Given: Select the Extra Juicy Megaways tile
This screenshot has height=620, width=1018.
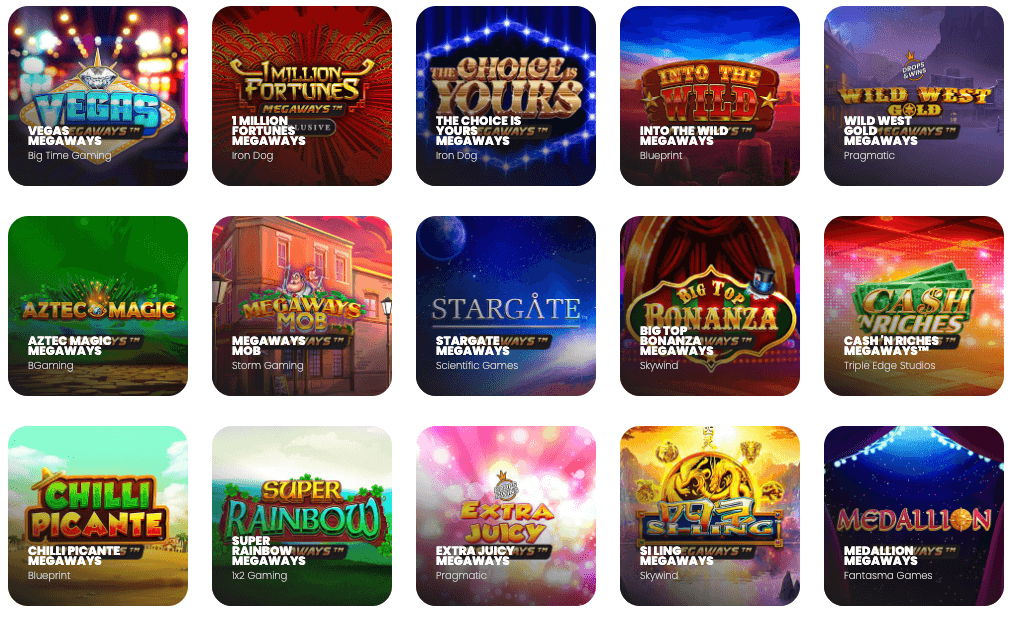Looking at the screenshot, I should click(506, 516).
